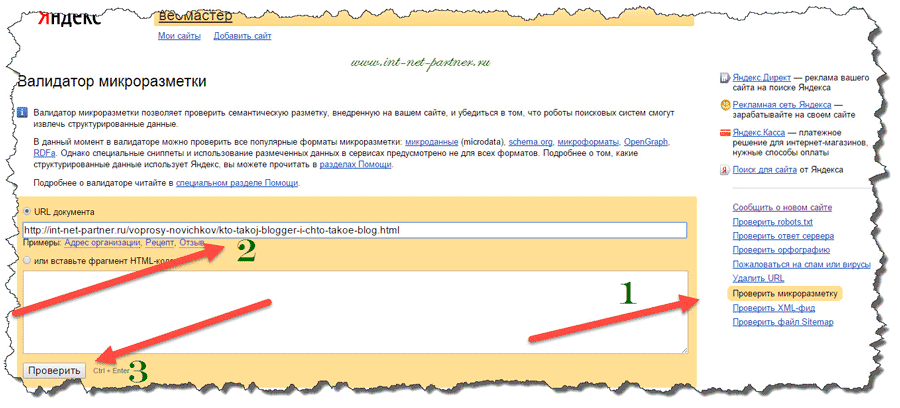Viewport: 900px width, 408px height.
Task: Click the Проверить button
Action: (55, 370)
